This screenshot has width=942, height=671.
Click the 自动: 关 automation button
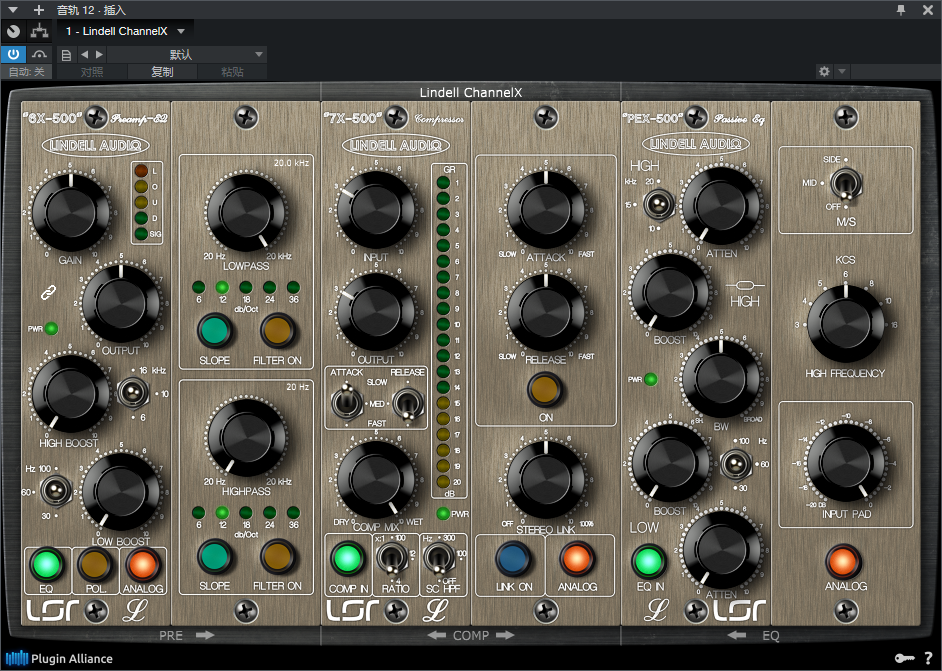[x=26, y=72]
